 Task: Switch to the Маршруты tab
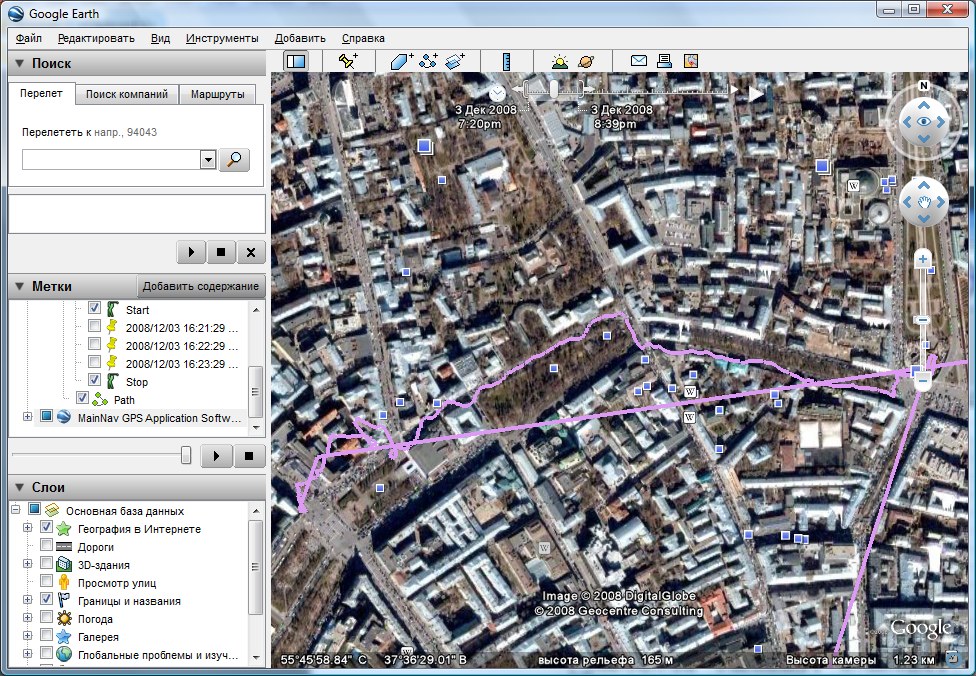[x=217, y=94]
